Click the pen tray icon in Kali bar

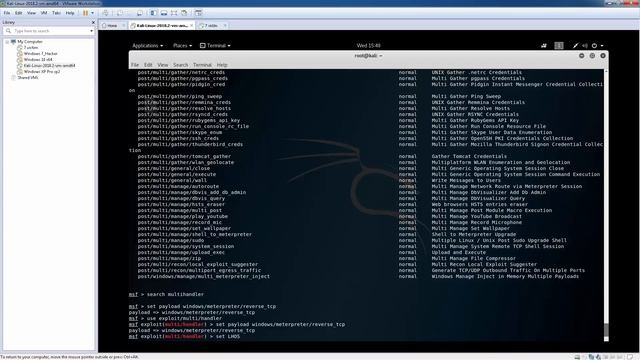click(576, 46)
